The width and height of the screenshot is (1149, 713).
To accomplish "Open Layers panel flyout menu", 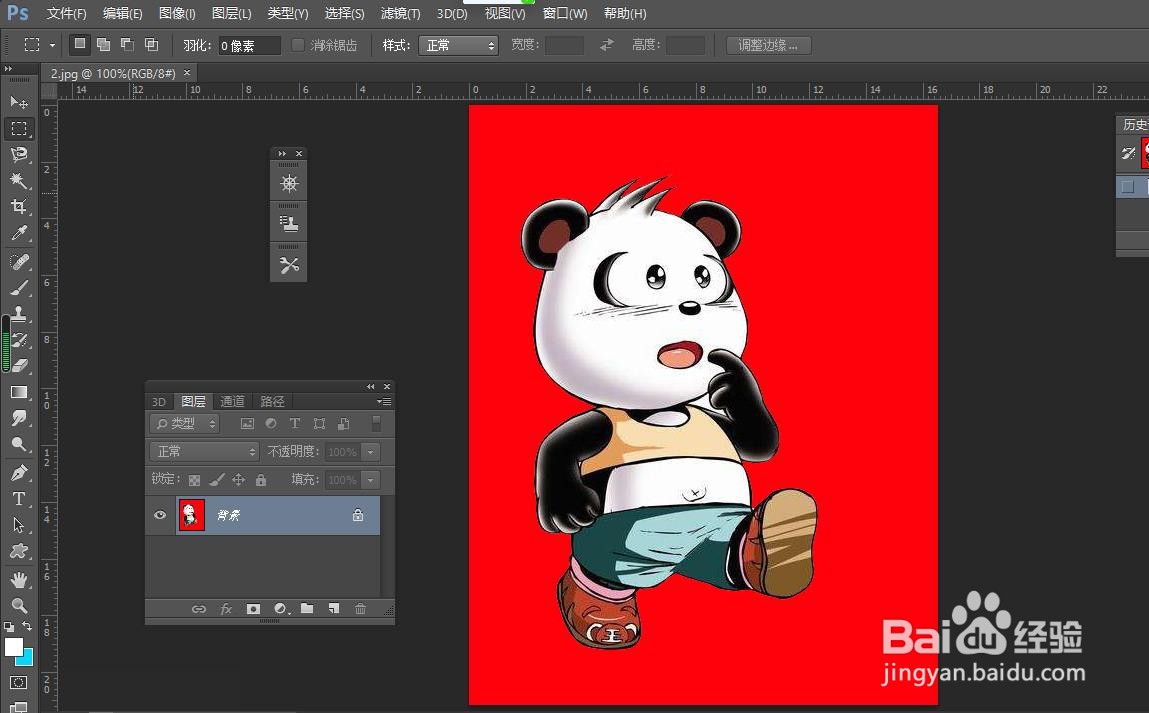I will point(384,402).
